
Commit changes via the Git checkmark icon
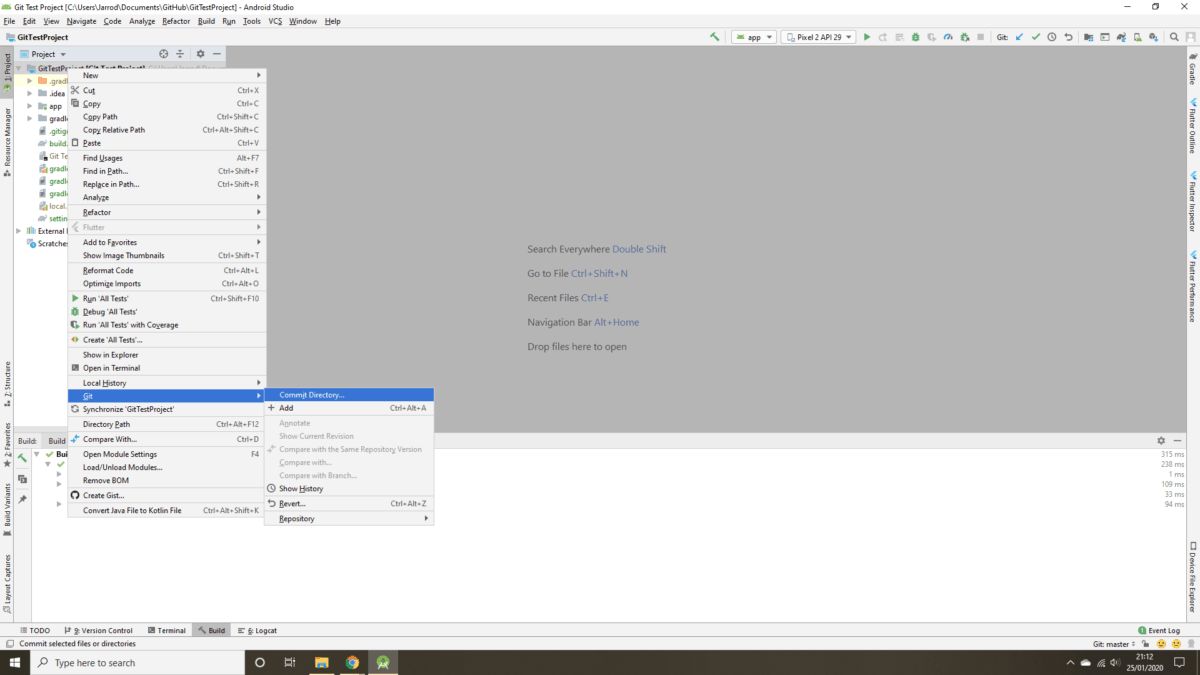1036,36
